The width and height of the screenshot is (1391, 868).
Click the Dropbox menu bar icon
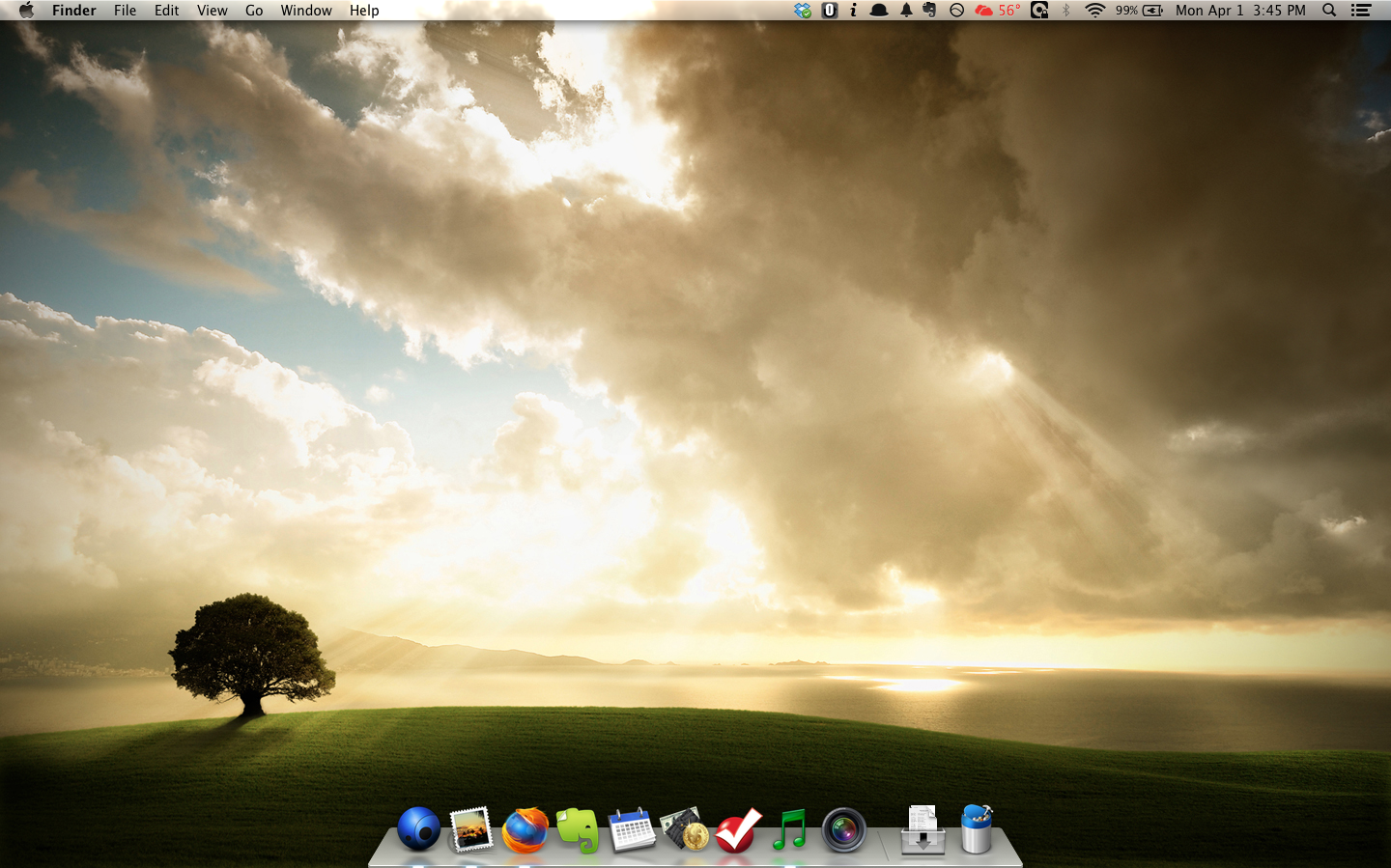click(x=803, y=10)
